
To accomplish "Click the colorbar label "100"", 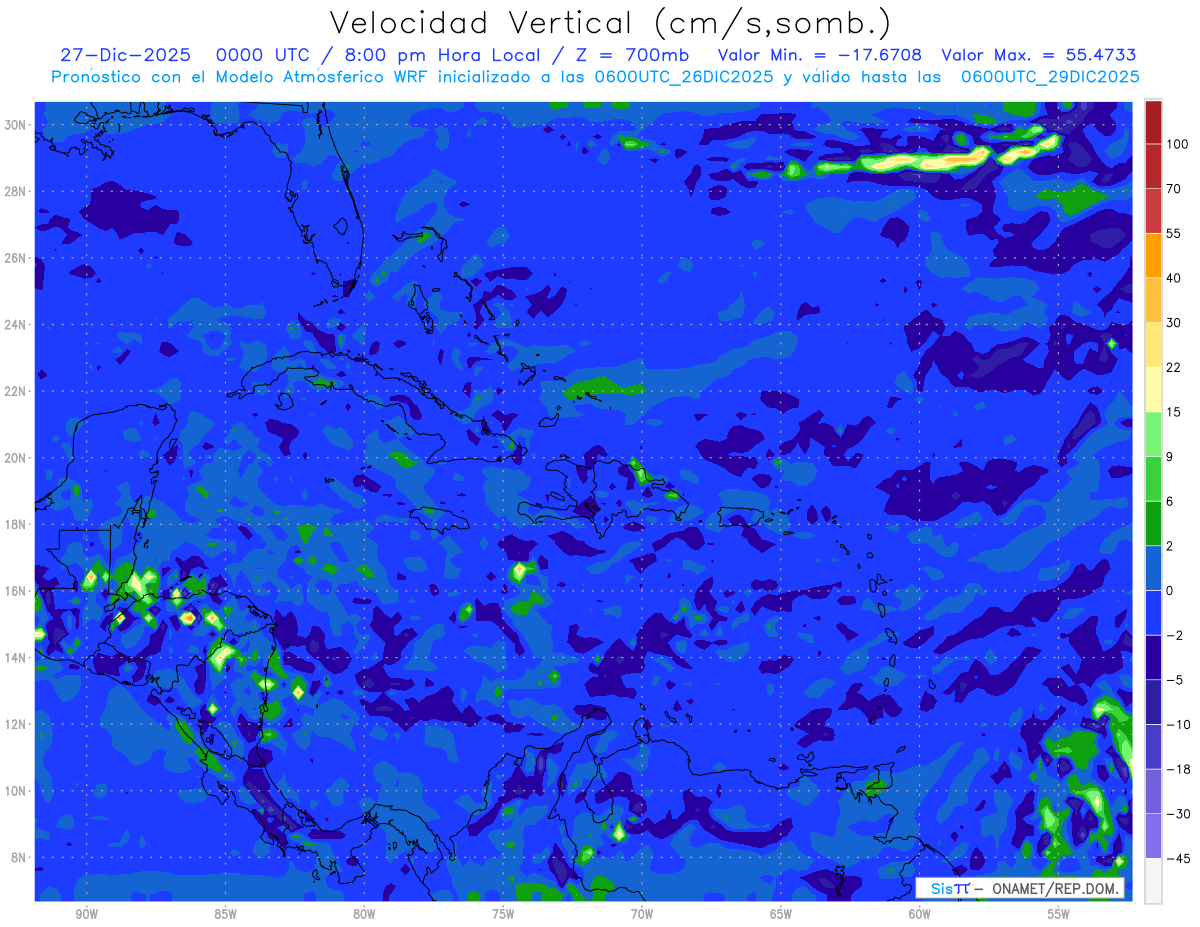I will [1177, 144].
